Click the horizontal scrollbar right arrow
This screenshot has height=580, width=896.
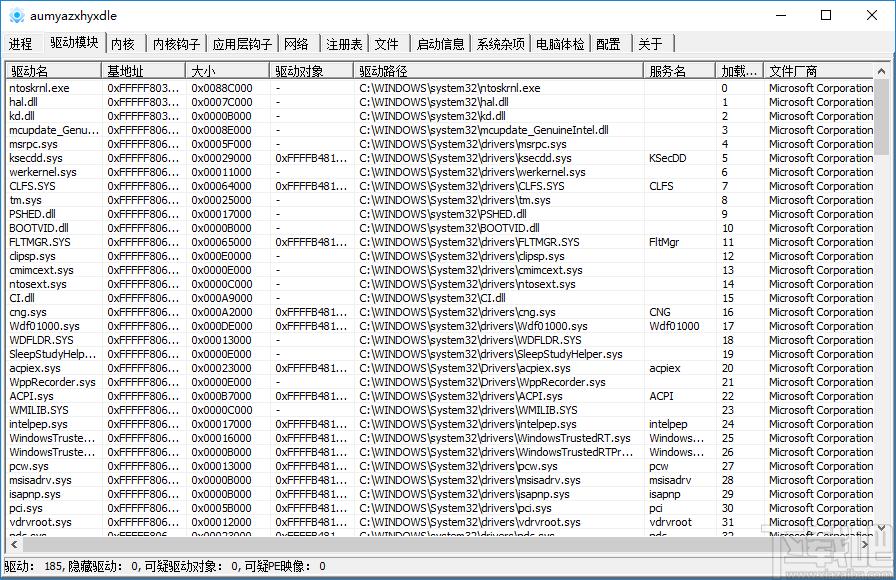[865, 545]
